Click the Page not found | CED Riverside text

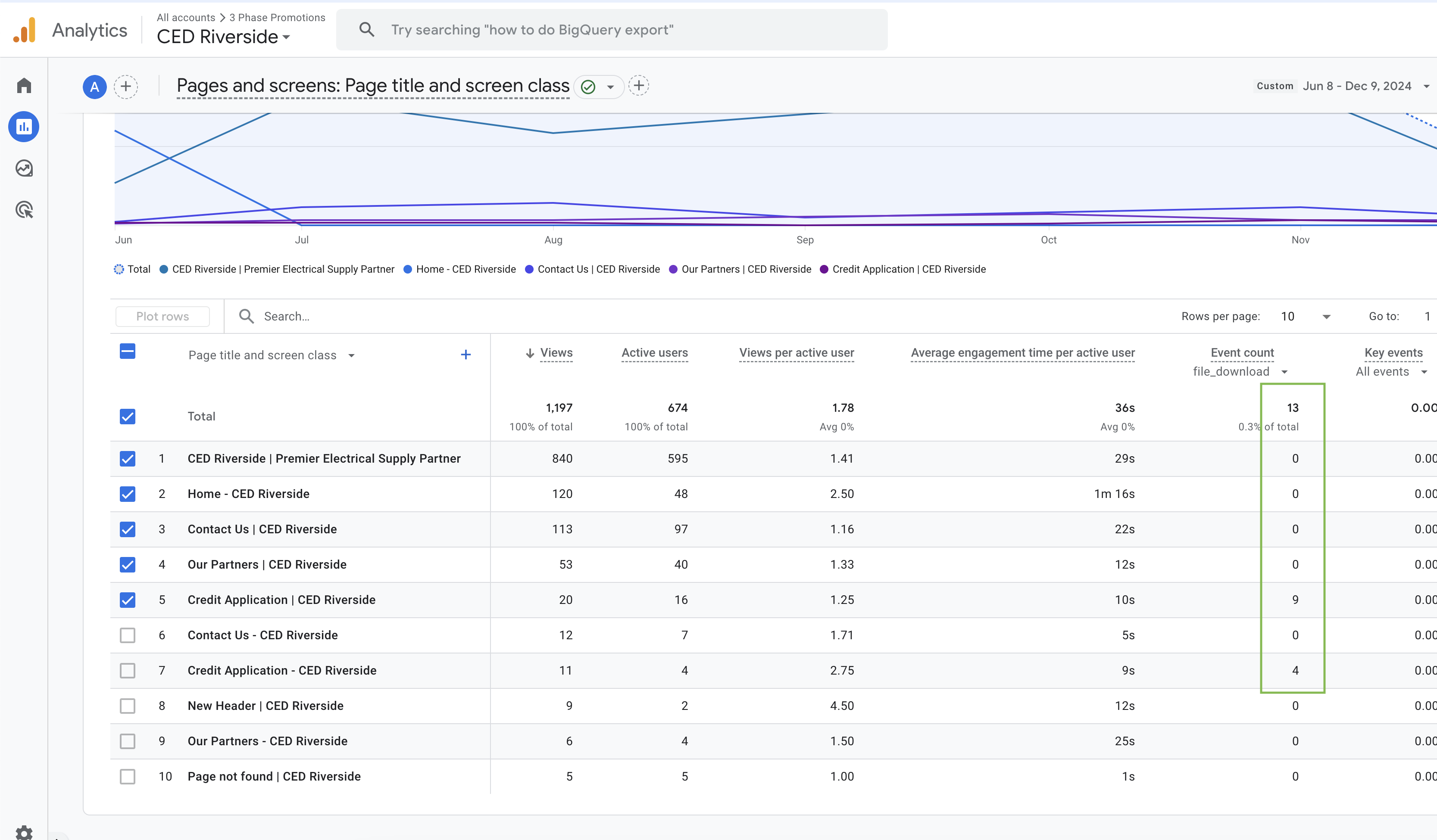point(274,776)
